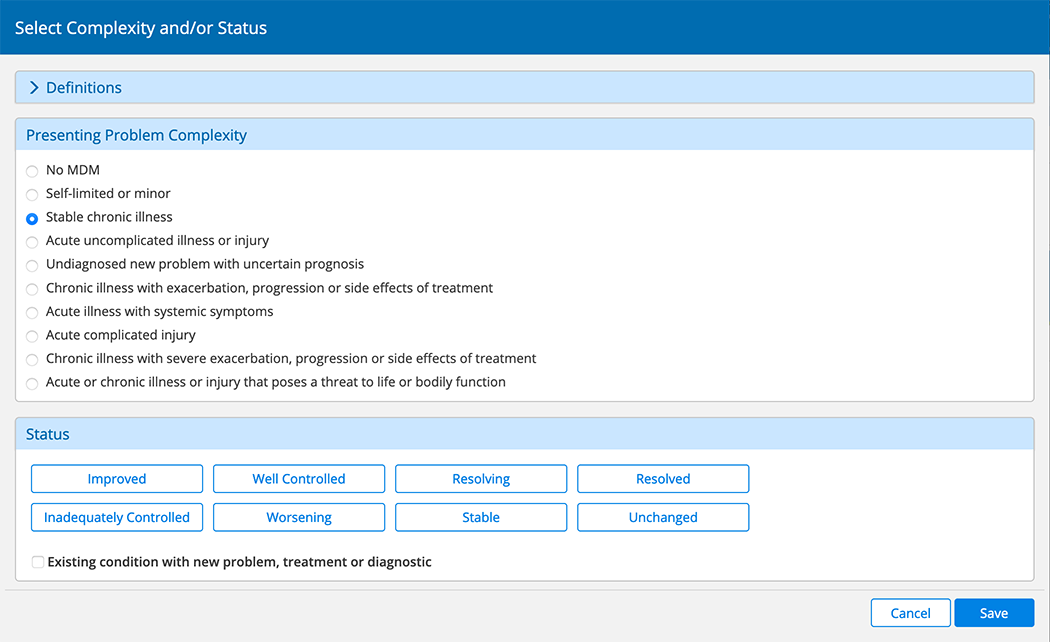Mark status as Resolved

point(663,479)
